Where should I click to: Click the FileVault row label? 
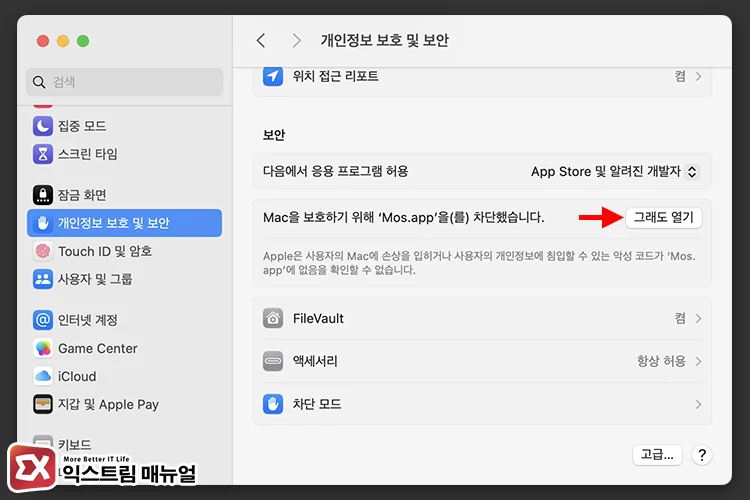318,319
